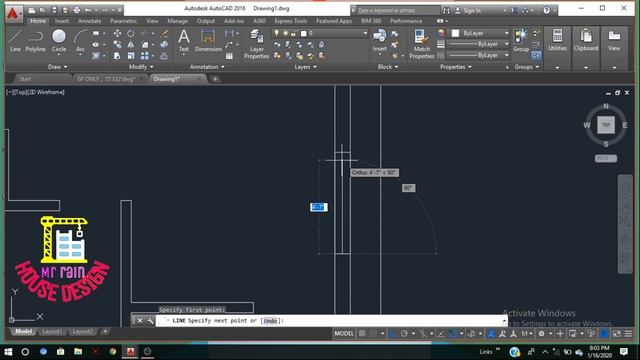The height and width of the screenshot is (360, 640).
Task: Switch to the Parametric ribbon tab
Action: [x=124, y=21]
